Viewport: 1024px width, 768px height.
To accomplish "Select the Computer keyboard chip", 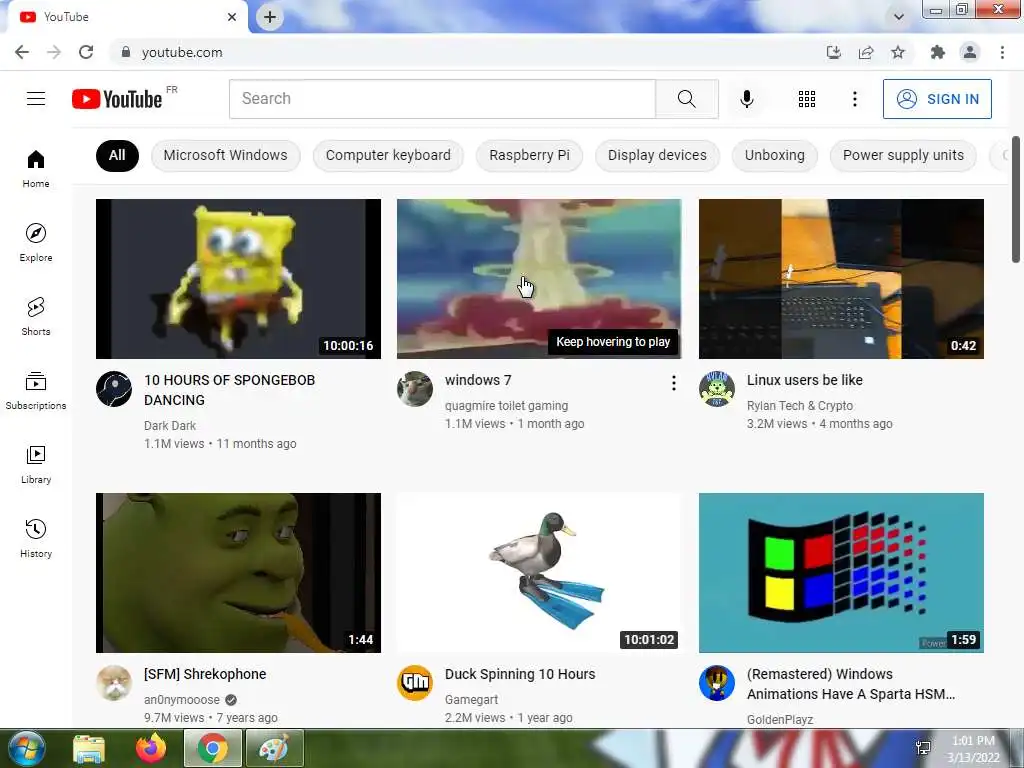I will (388, 155).
